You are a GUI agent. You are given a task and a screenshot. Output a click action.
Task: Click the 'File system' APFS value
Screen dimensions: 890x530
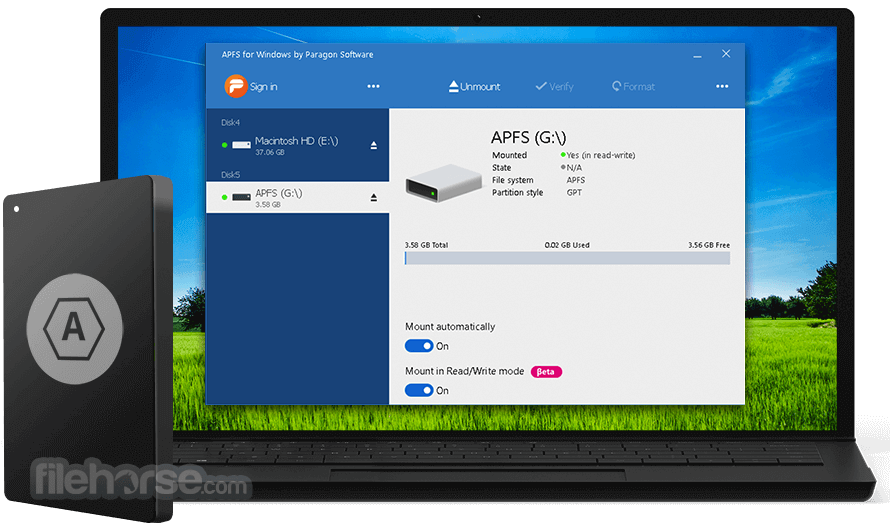pyautogui.click(x=576, y=180)
